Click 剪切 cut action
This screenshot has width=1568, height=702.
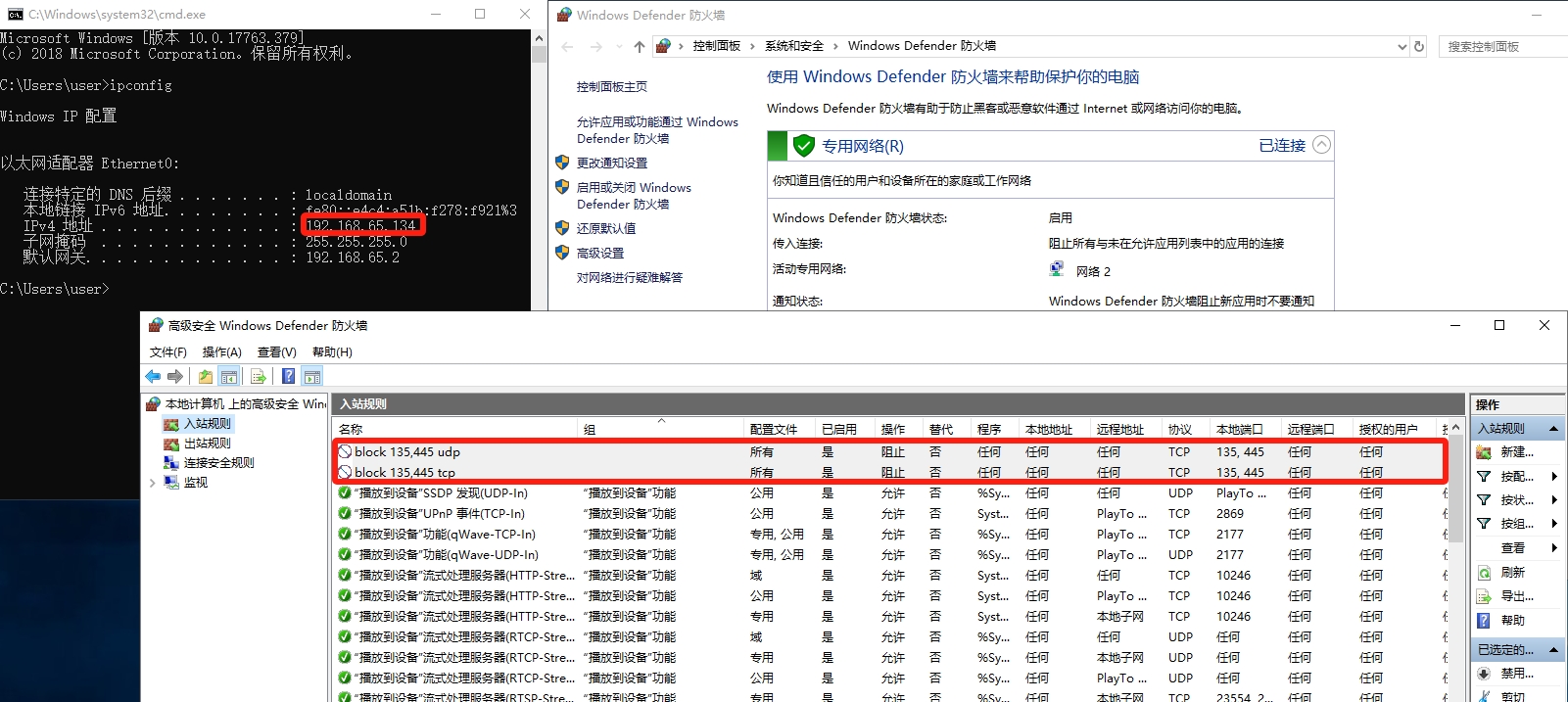[x=1512, y=696]
